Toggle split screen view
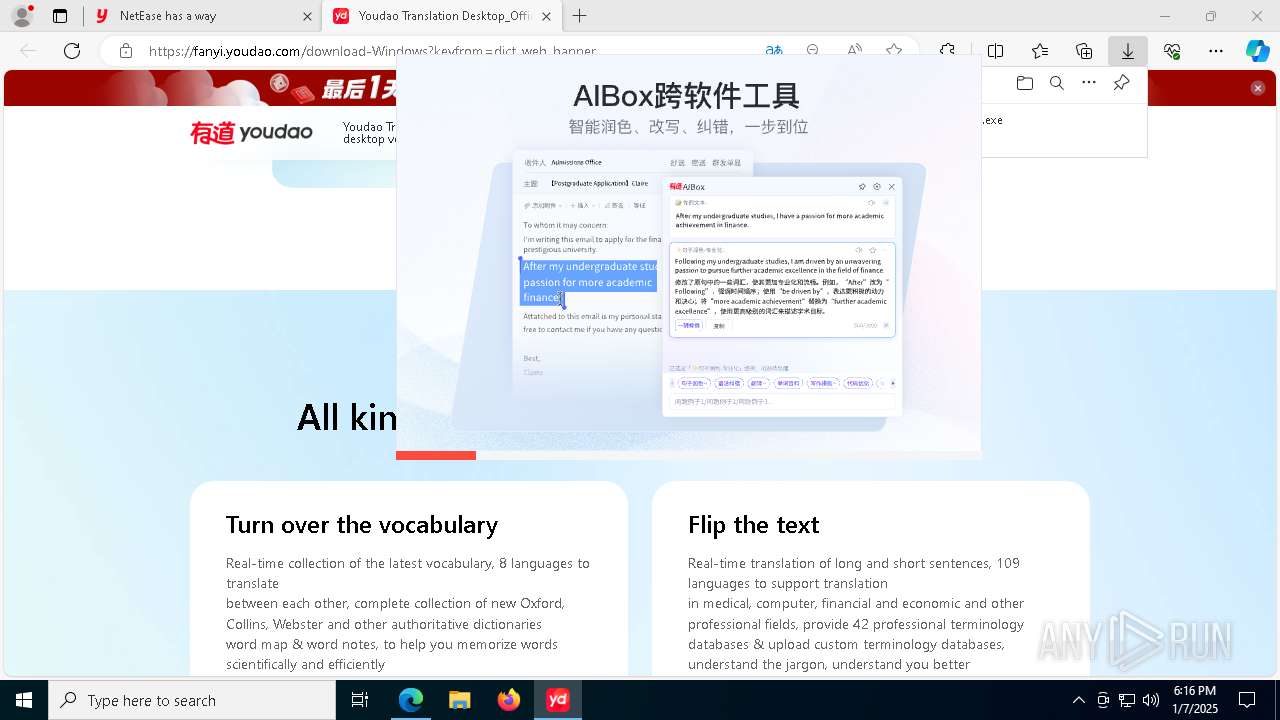 point(995,51)
